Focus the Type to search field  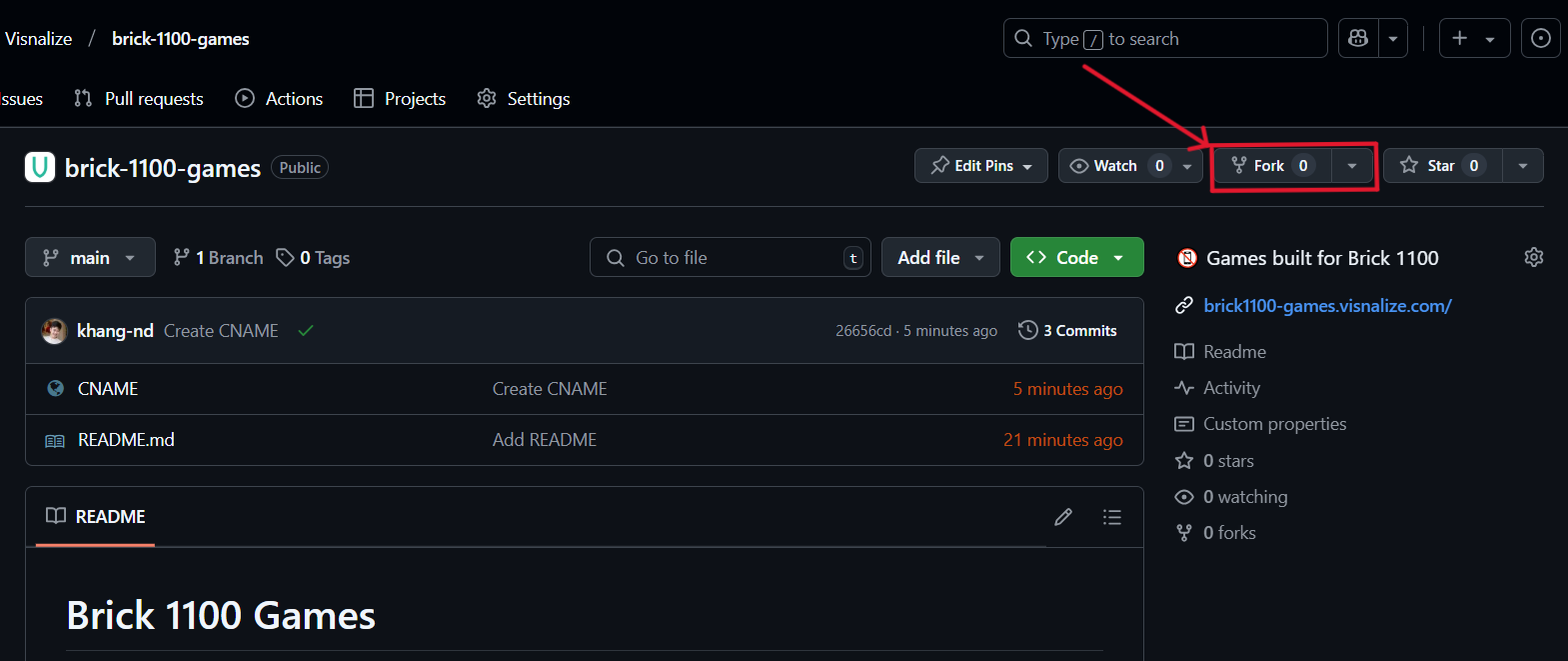(1165, 38)
